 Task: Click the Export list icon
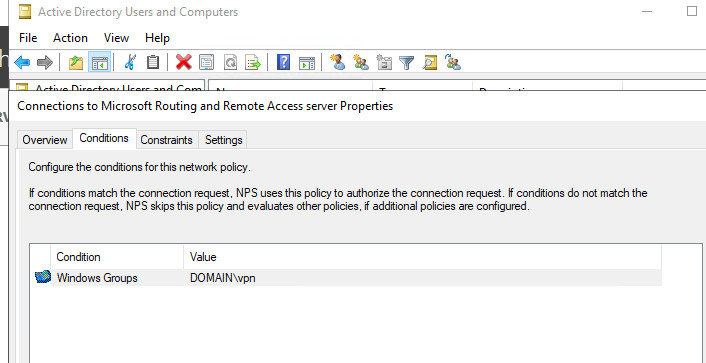pos(253,62)
